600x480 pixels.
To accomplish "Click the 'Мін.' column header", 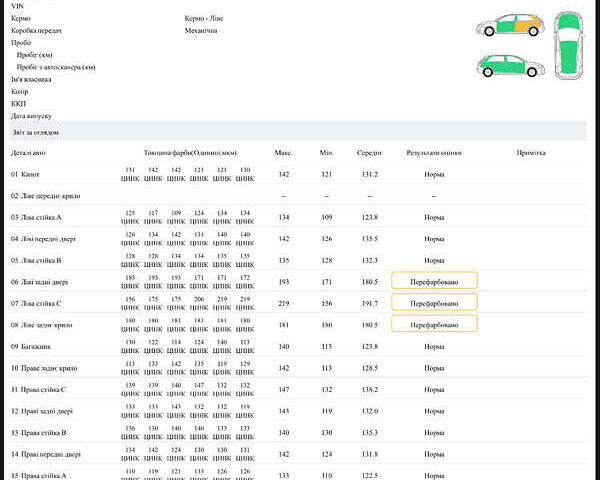I will pos(326,153).
